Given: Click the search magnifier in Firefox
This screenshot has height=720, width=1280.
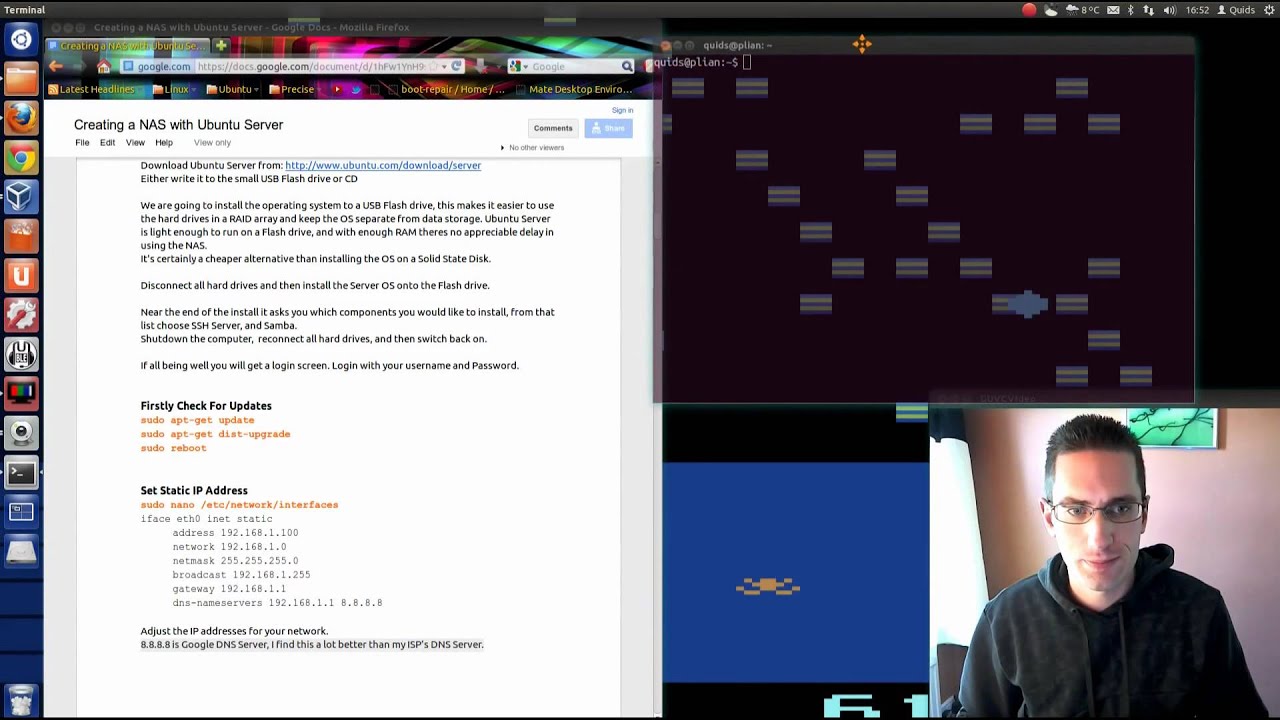Looking at the screenshot, I should point(627,66).
